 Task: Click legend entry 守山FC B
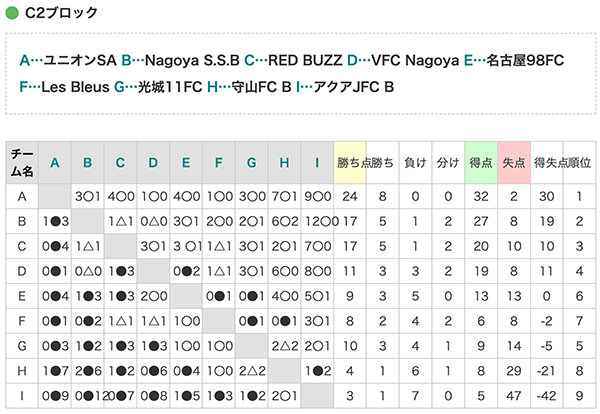click(261, 87)
